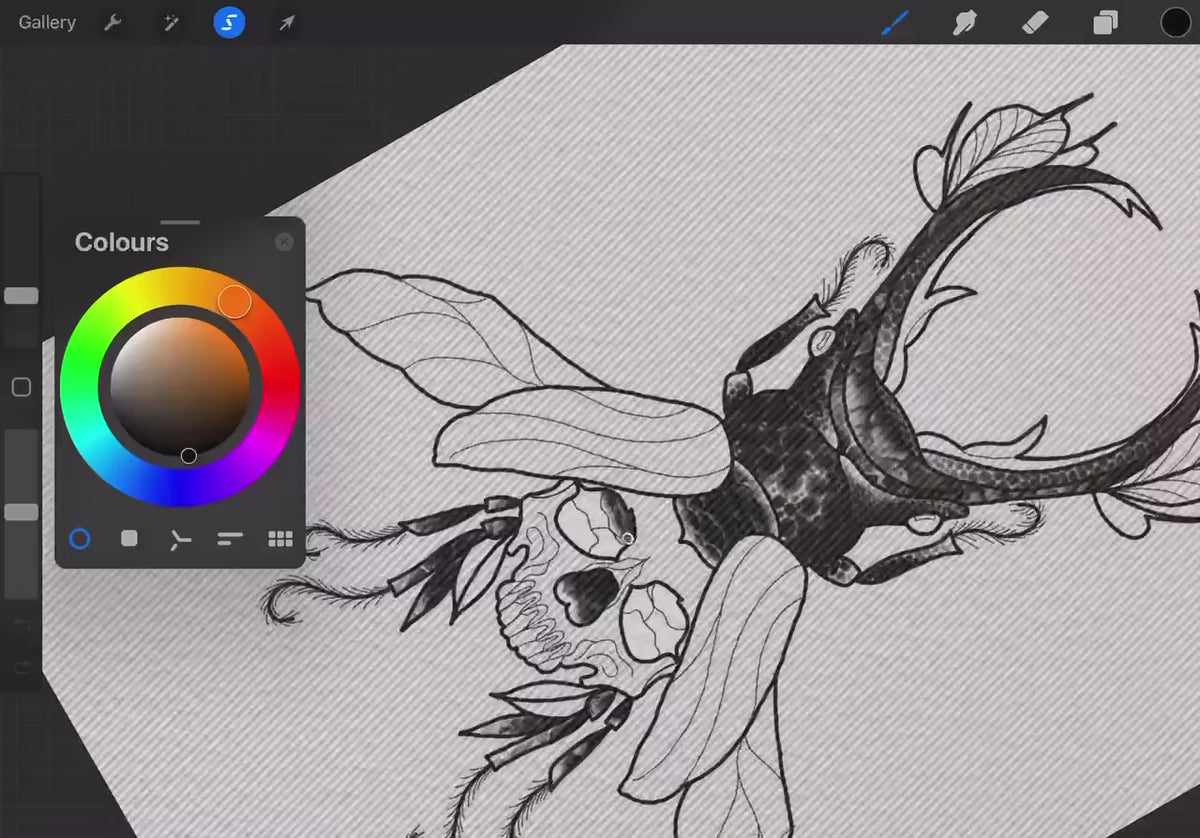This screenshot has height=838, width=1200.
Task: Switch to the Disc colour tab
Action: pos(80,539)
